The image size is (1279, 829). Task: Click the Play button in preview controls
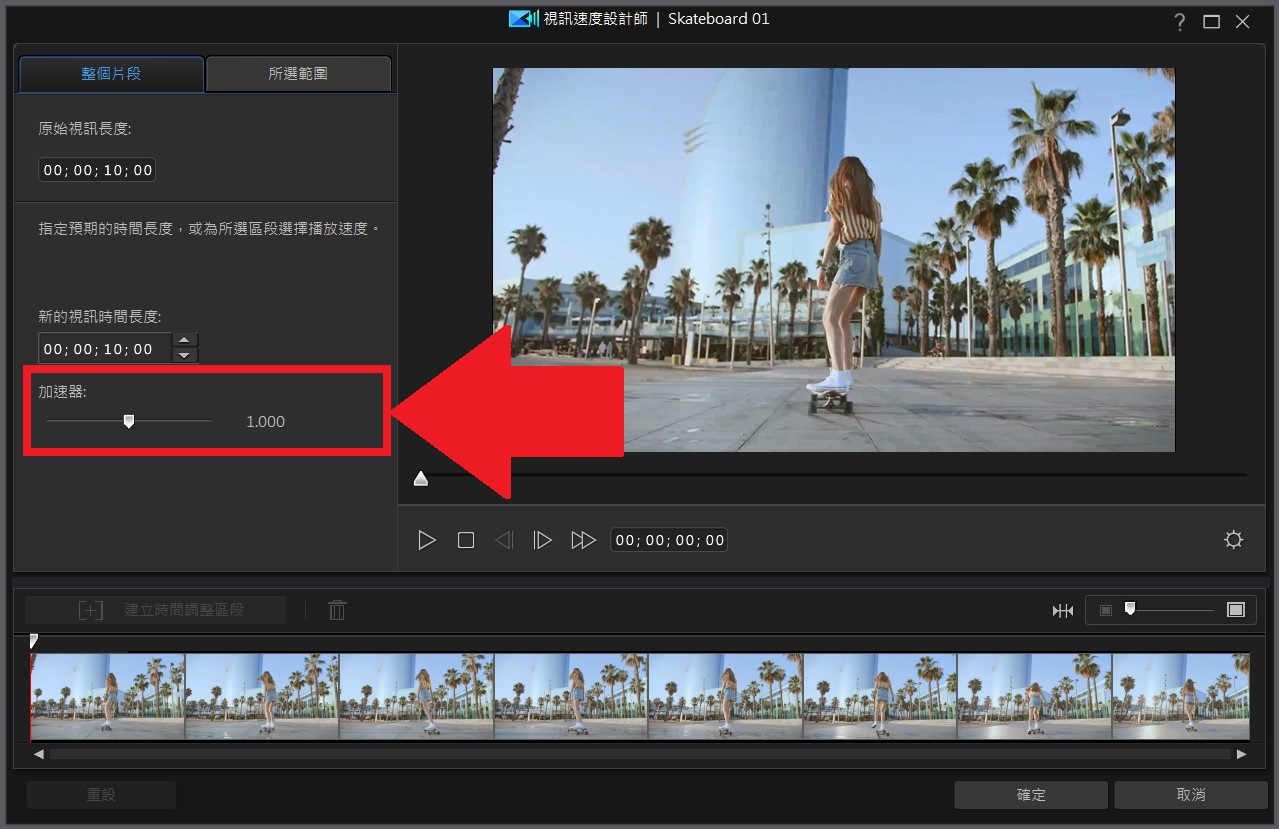click(427, 540)
